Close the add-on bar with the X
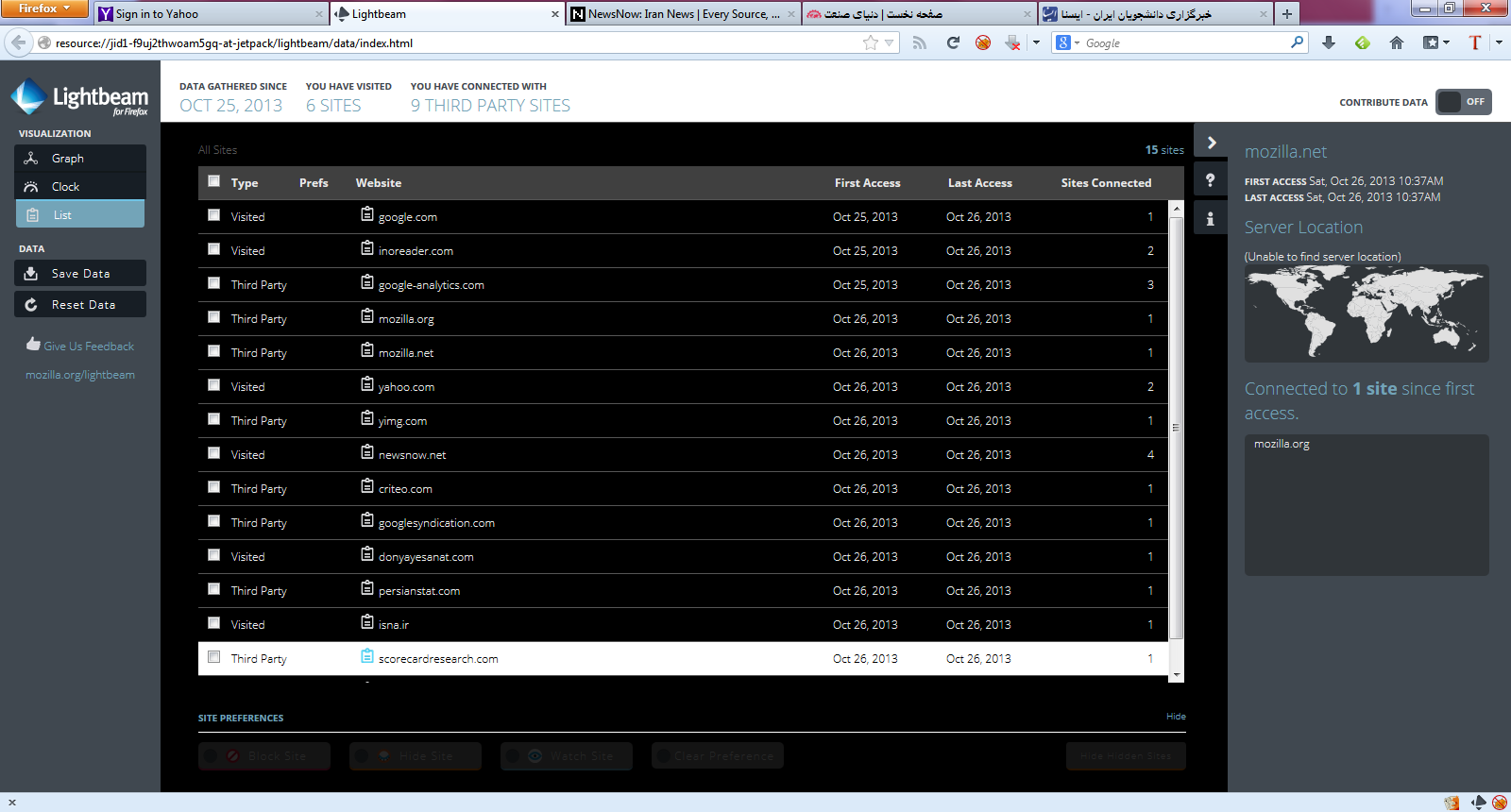The height and width of the screenshot is (812, 1511). 11,803
